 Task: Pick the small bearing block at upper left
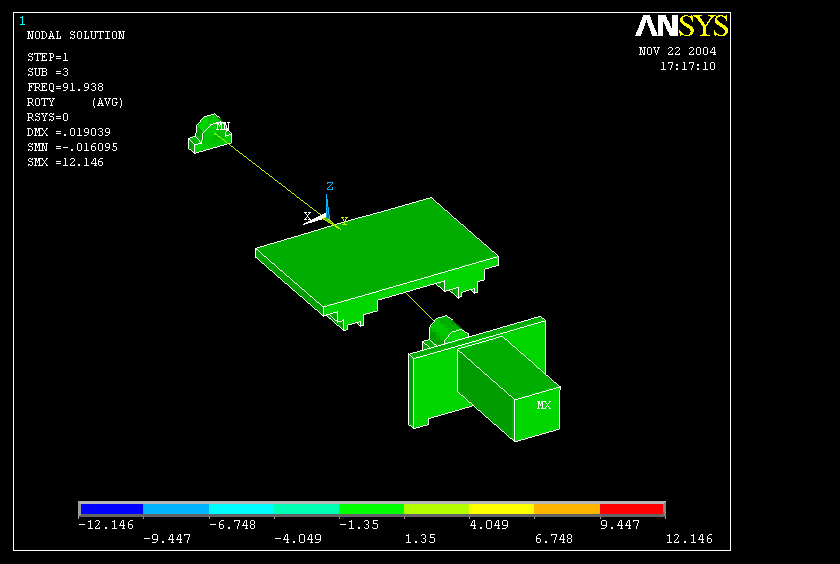tap(206, 137)
